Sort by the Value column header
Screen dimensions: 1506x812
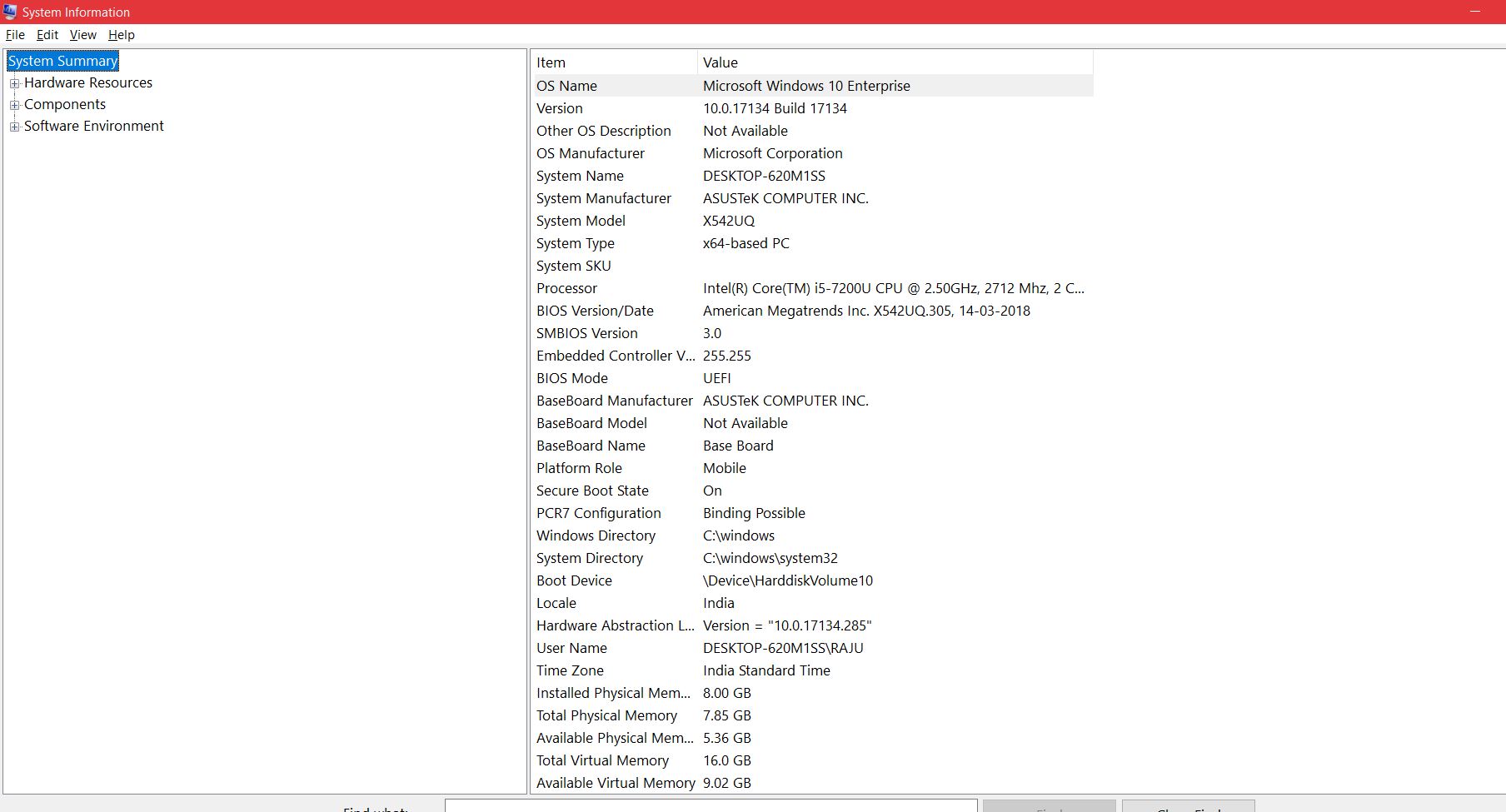coord(895,62)
